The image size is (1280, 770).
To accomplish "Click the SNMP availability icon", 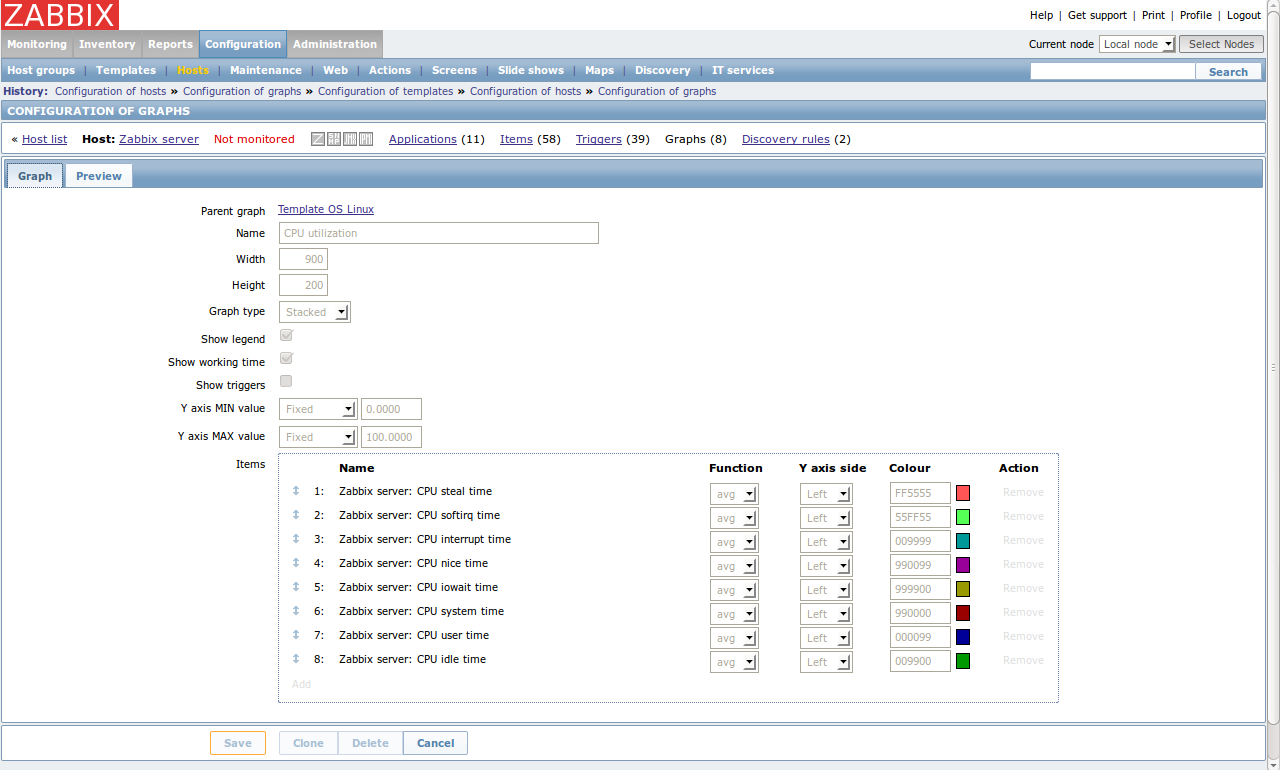I will 334,139.
